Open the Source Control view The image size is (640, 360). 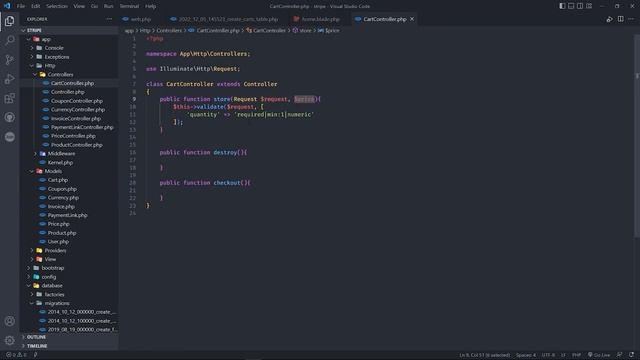pos(9,60)
